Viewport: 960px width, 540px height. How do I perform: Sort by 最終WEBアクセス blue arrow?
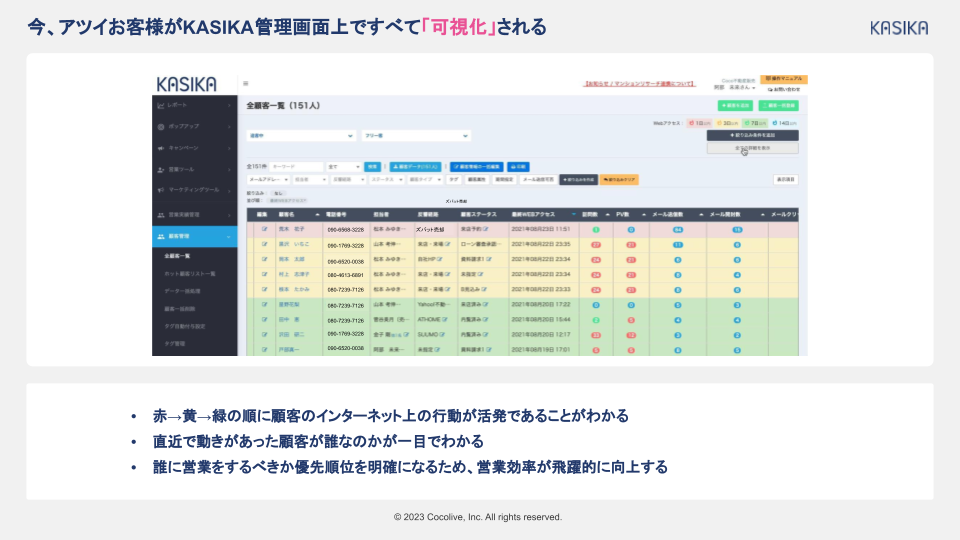[x=574, y=215]
